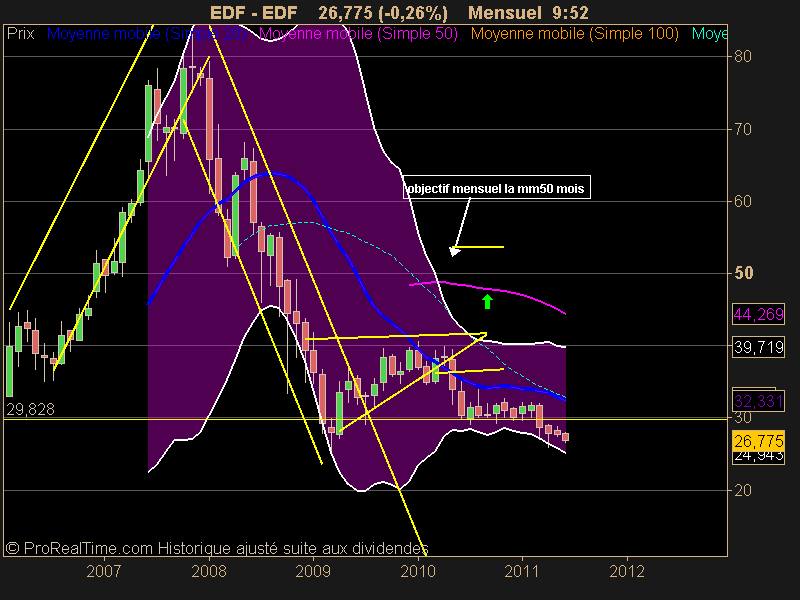This screenshot has width=800, height=600.
Task: Click the "Mensuel" timeframe label
Action: [x=504, y=12]
